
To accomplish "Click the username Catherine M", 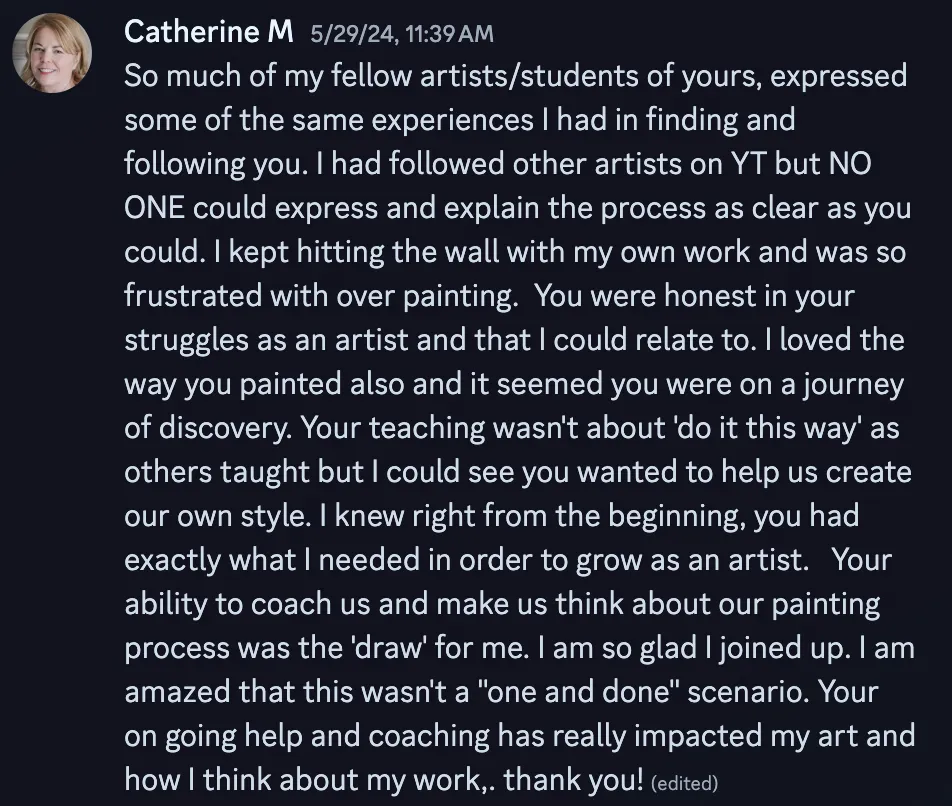I will click(x=208, y=32).
